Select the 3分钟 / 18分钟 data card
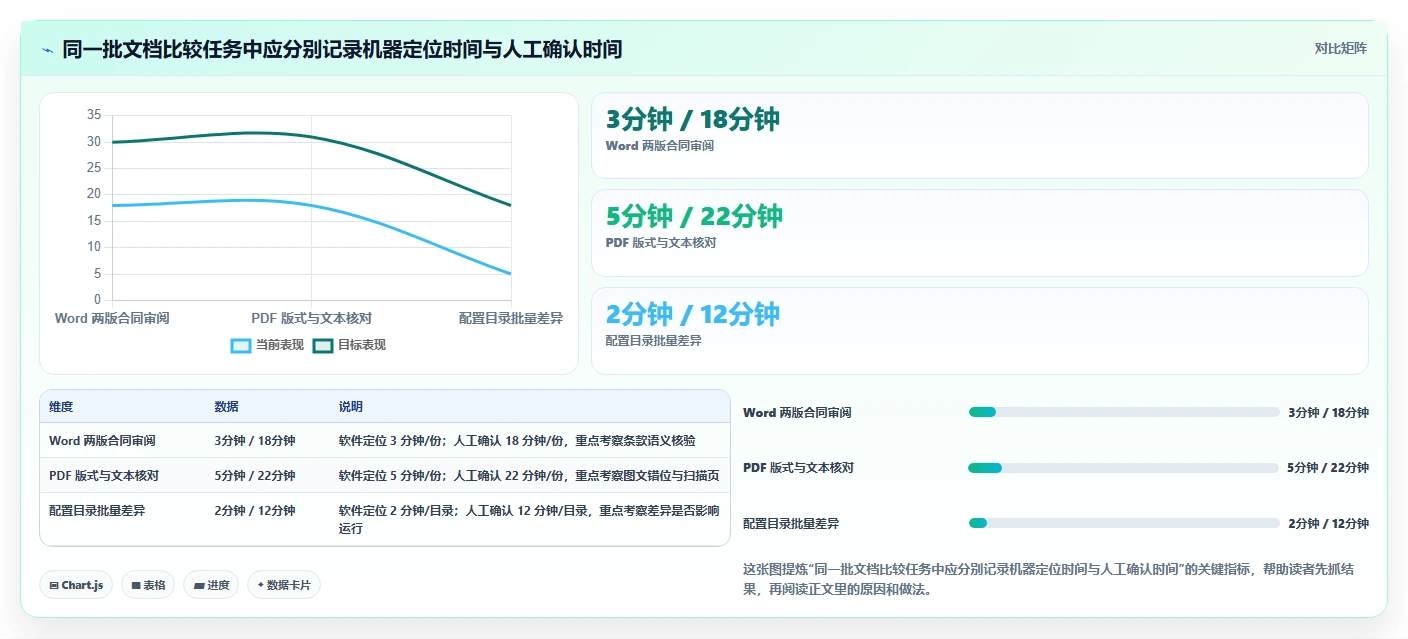1408x639 pixels. pyautogui.click(x=979, y=135)
